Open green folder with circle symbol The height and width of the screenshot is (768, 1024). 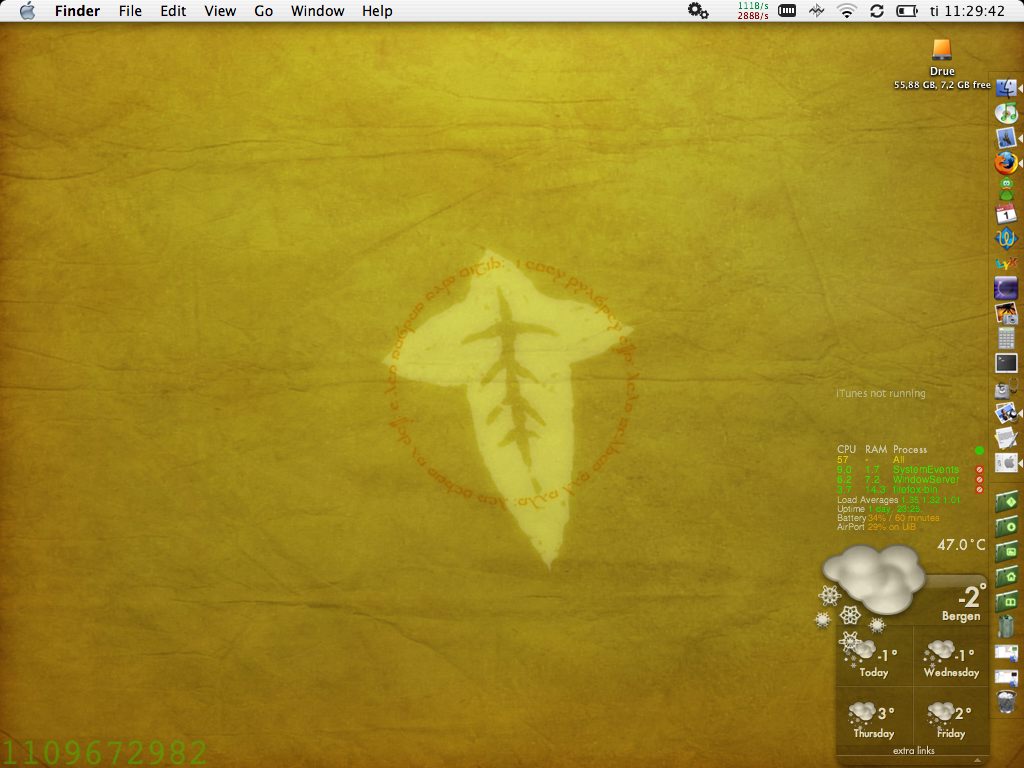1006,526
